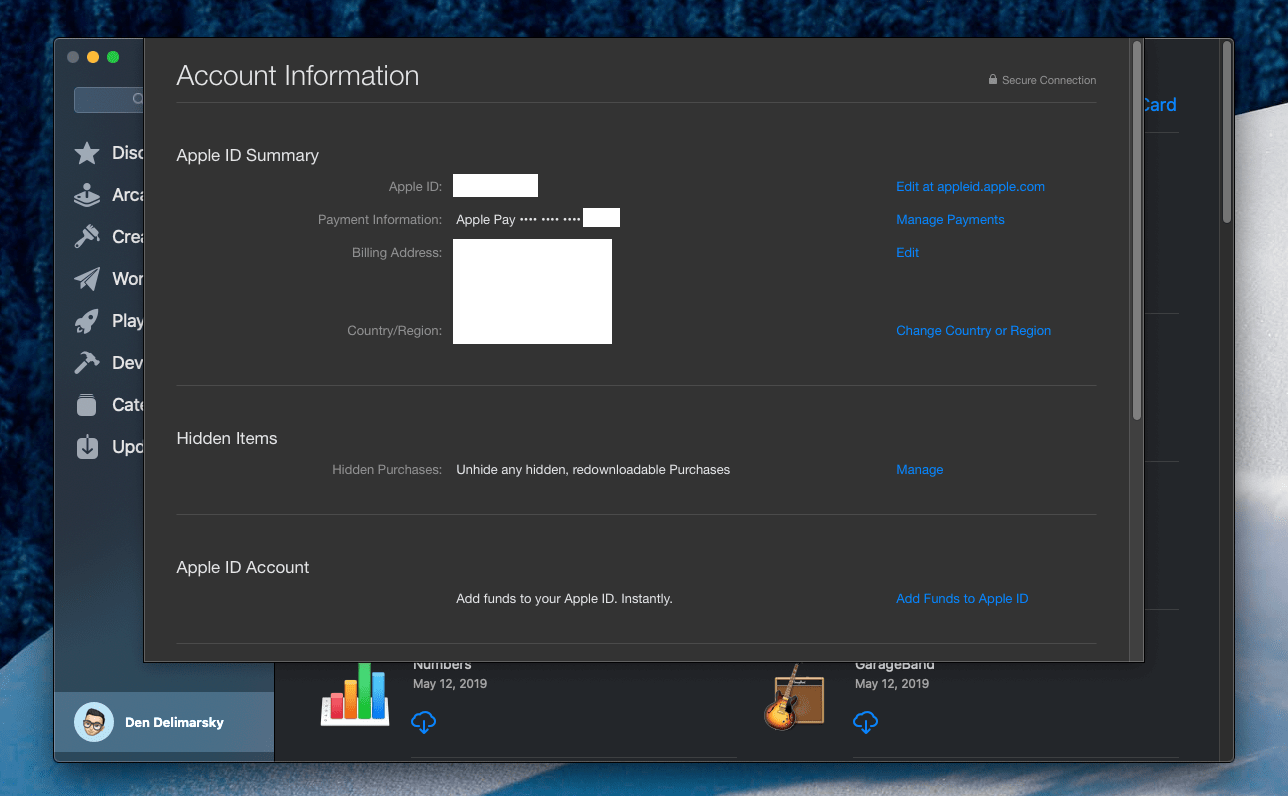Click the Billing Address: label
The width and height of the screenshot is (1288, 796).
397,252
